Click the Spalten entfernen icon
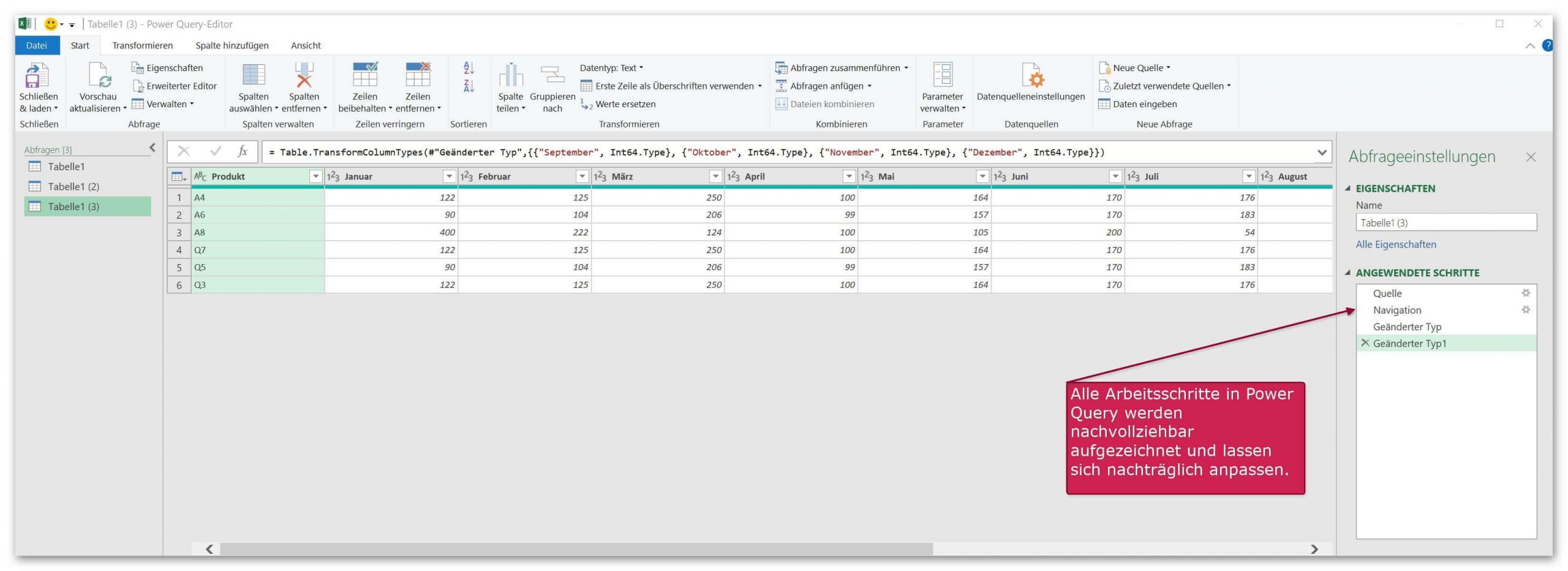This screenshot has height=571, width=1568. click(x=304, y=75)
